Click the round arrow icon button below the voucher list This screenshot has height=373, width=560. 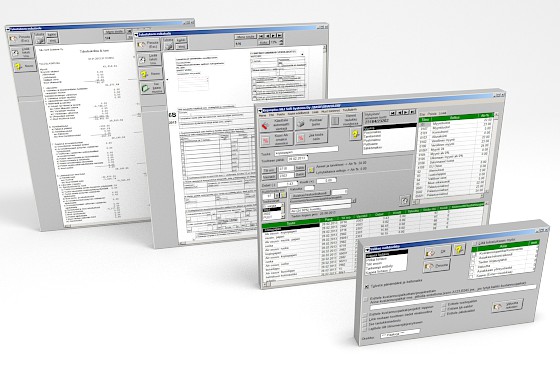(404, 200)
